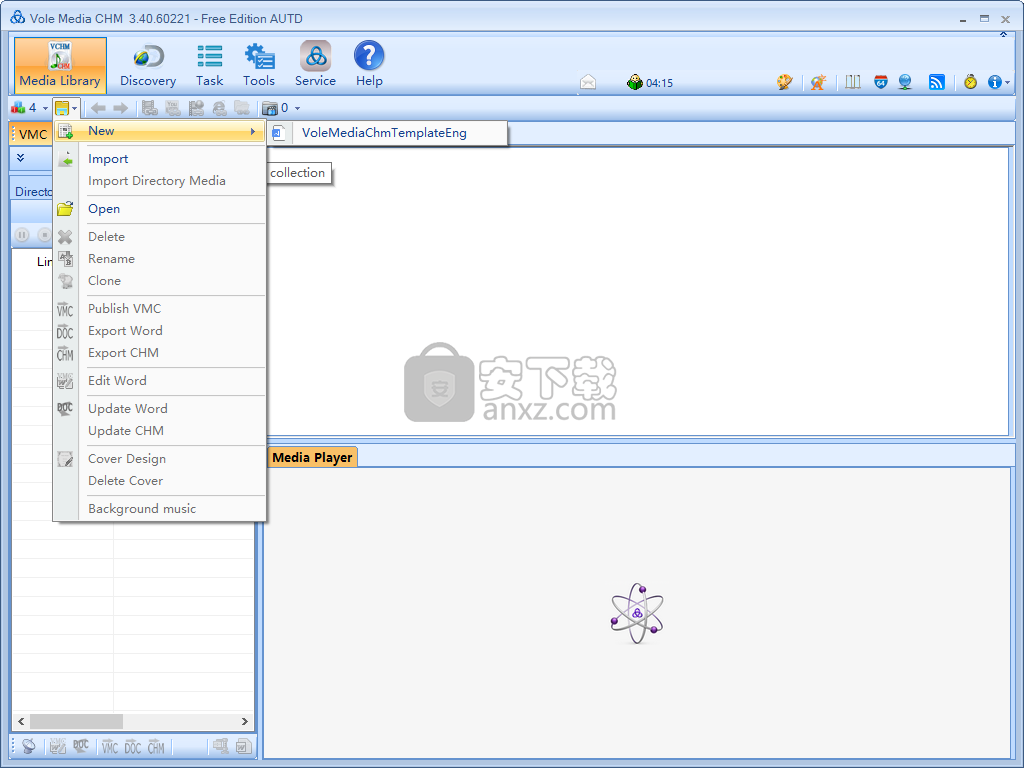
Task: Click the blue info icon
Action: pyautogui.click(x=994, y=82)
